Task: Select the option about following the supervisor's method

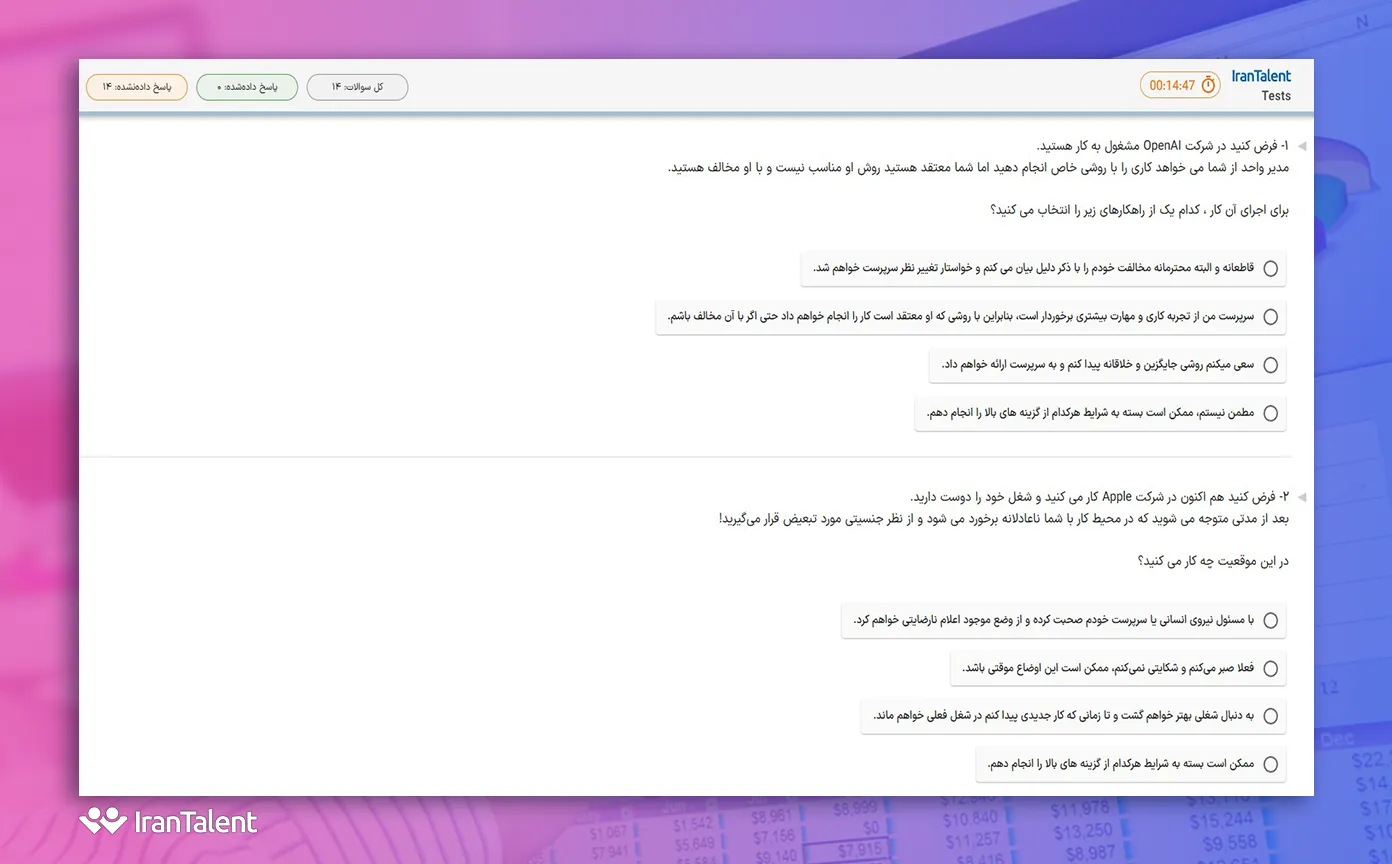Action: [1270, 316]
